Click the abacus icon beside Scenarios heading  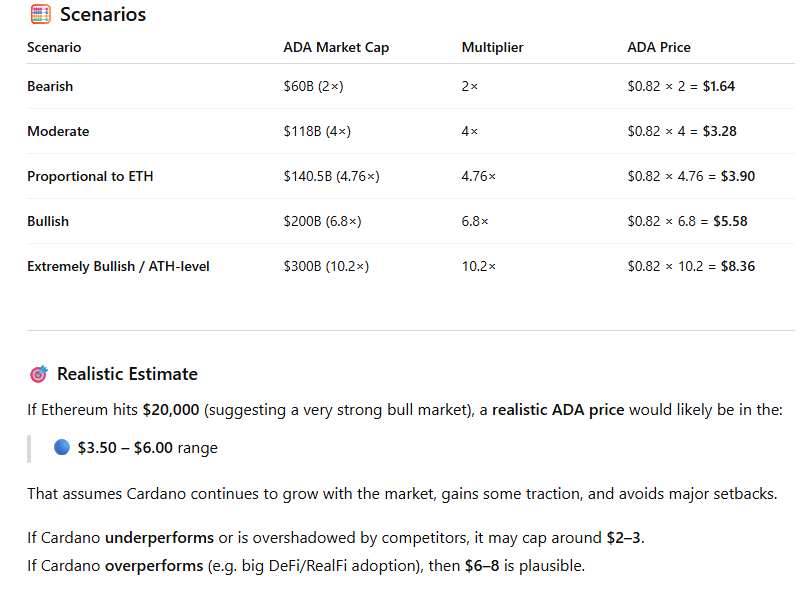(x=40, y=15)
